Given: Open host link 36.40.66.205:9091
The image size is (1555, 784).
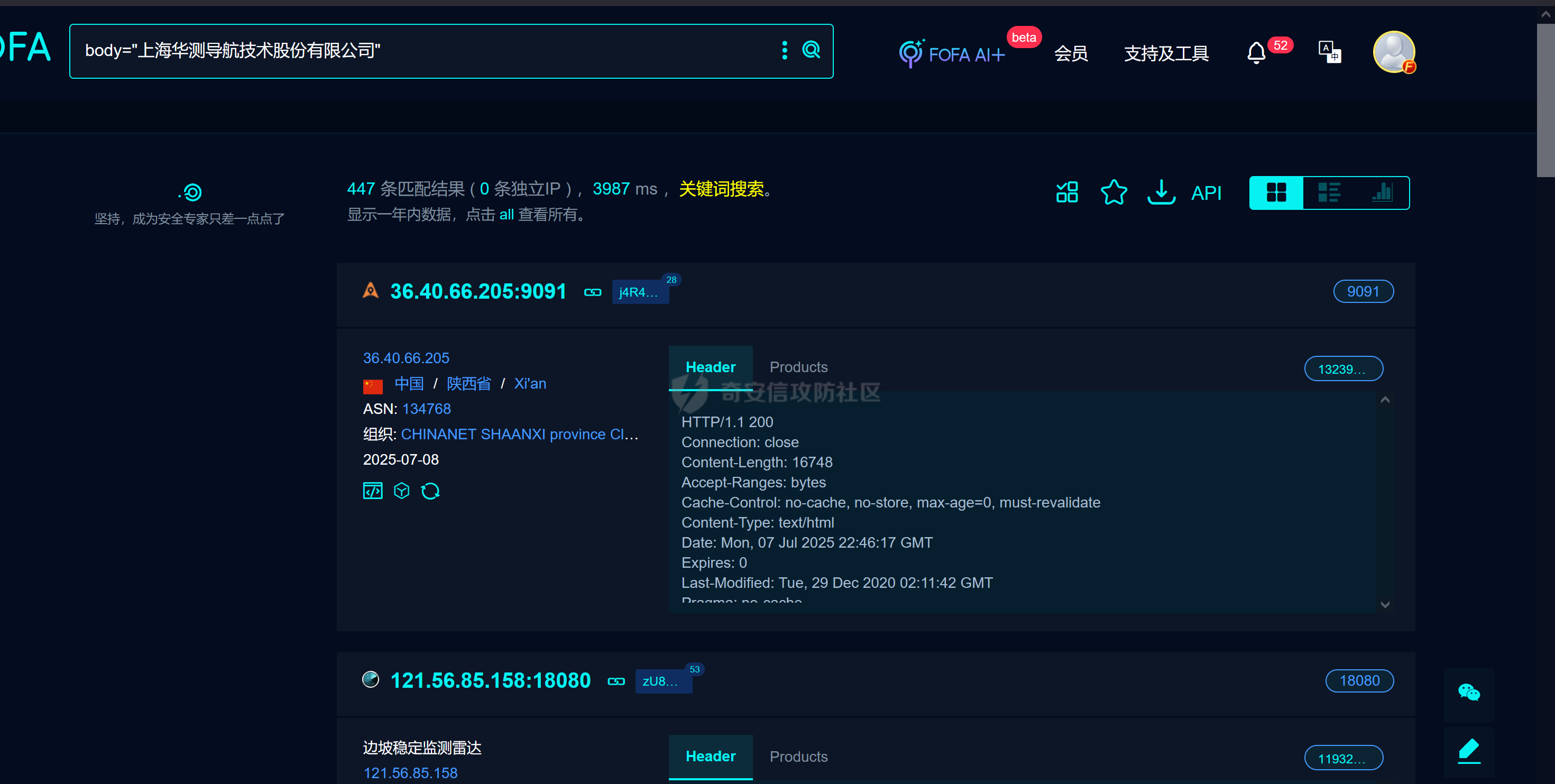Looking at the screenshot, I should pos(478,291).
